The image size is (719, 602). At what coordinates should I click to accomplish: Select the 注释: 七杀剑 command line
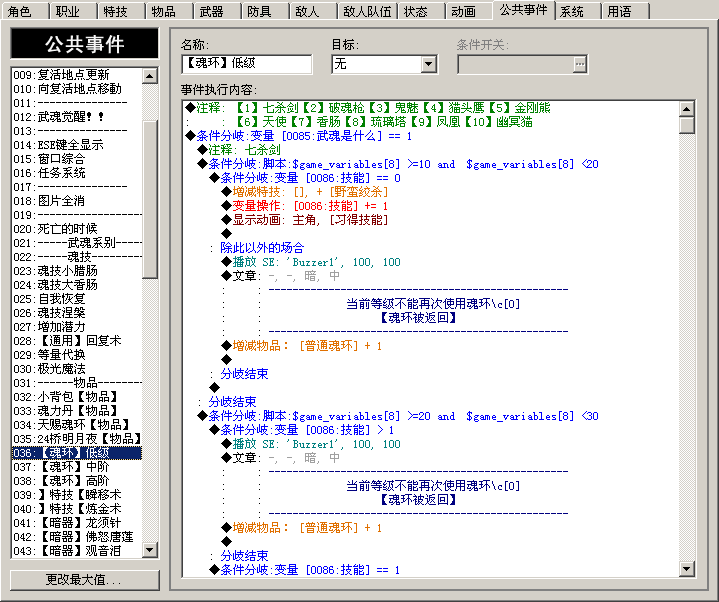coord(239,150)
